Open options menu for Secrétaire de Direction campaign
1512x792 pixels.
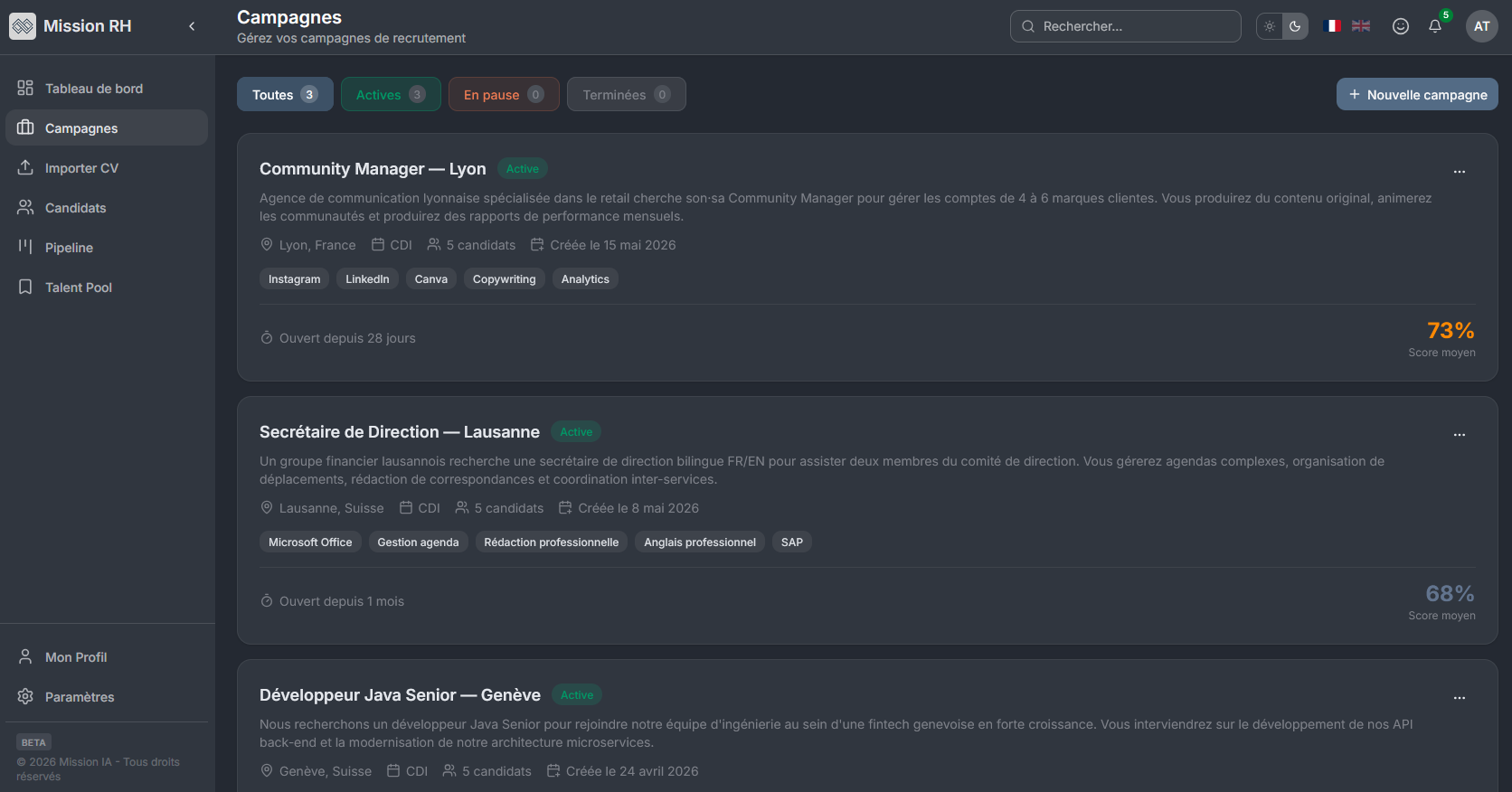[1460, 435]
